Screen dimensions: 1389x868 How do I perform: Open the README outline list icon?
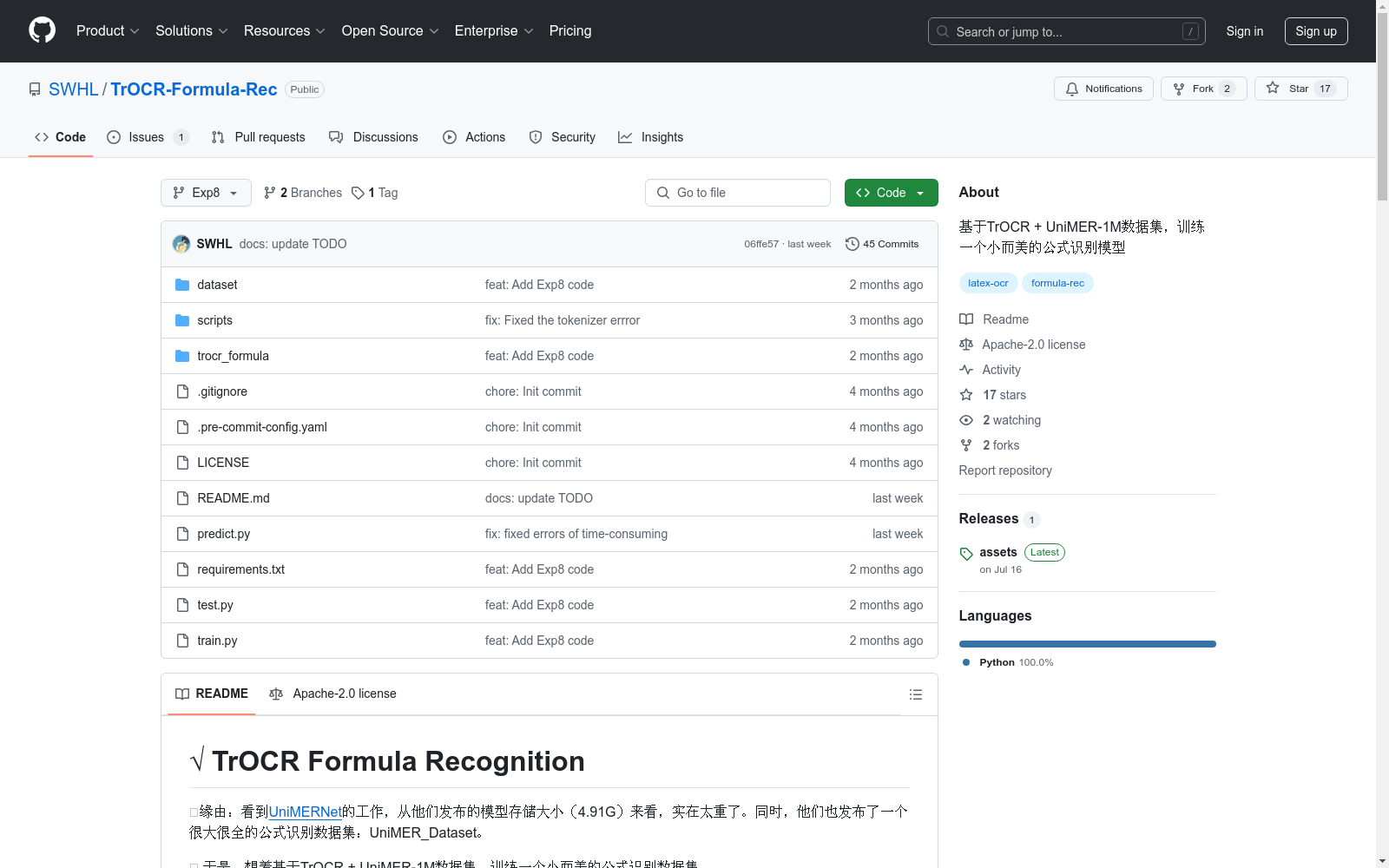(x=915, y=694)
